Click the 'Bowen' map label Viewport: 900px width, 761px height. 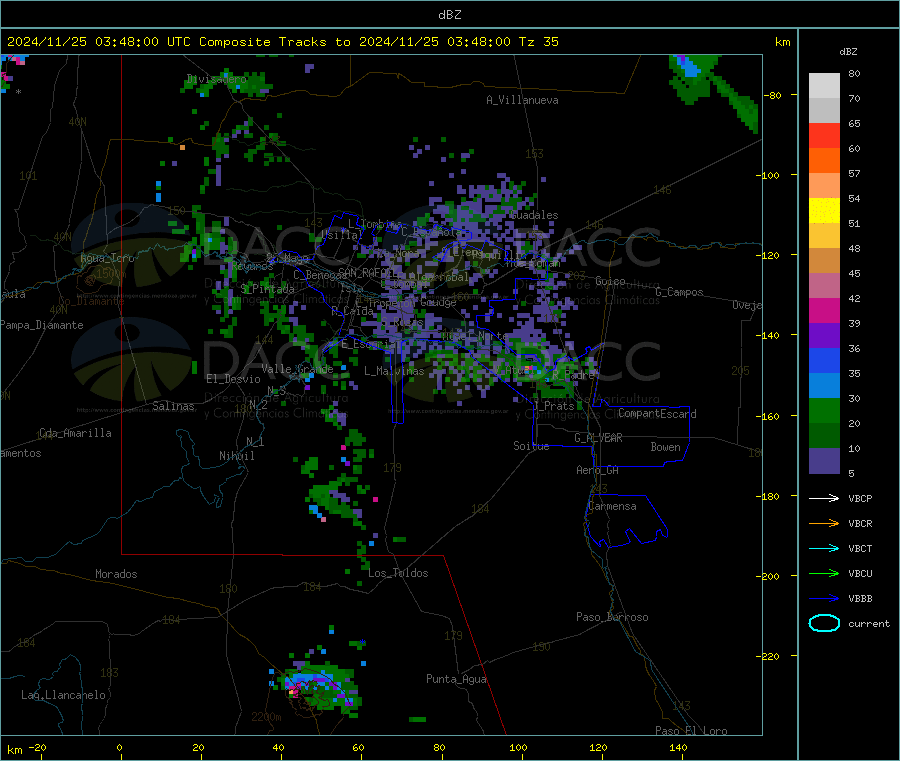coord(665,447)
